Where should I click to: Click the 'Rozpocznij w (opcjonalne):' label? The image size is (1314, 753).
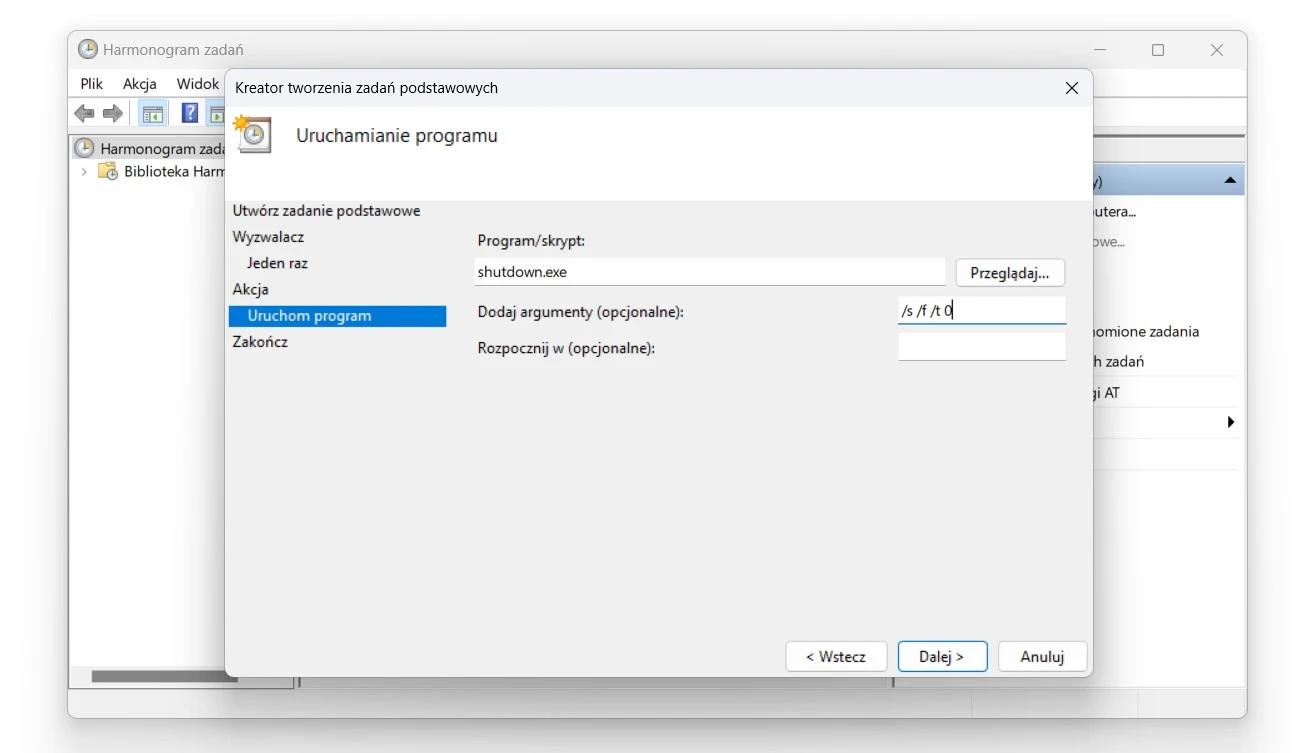(566, 348)
